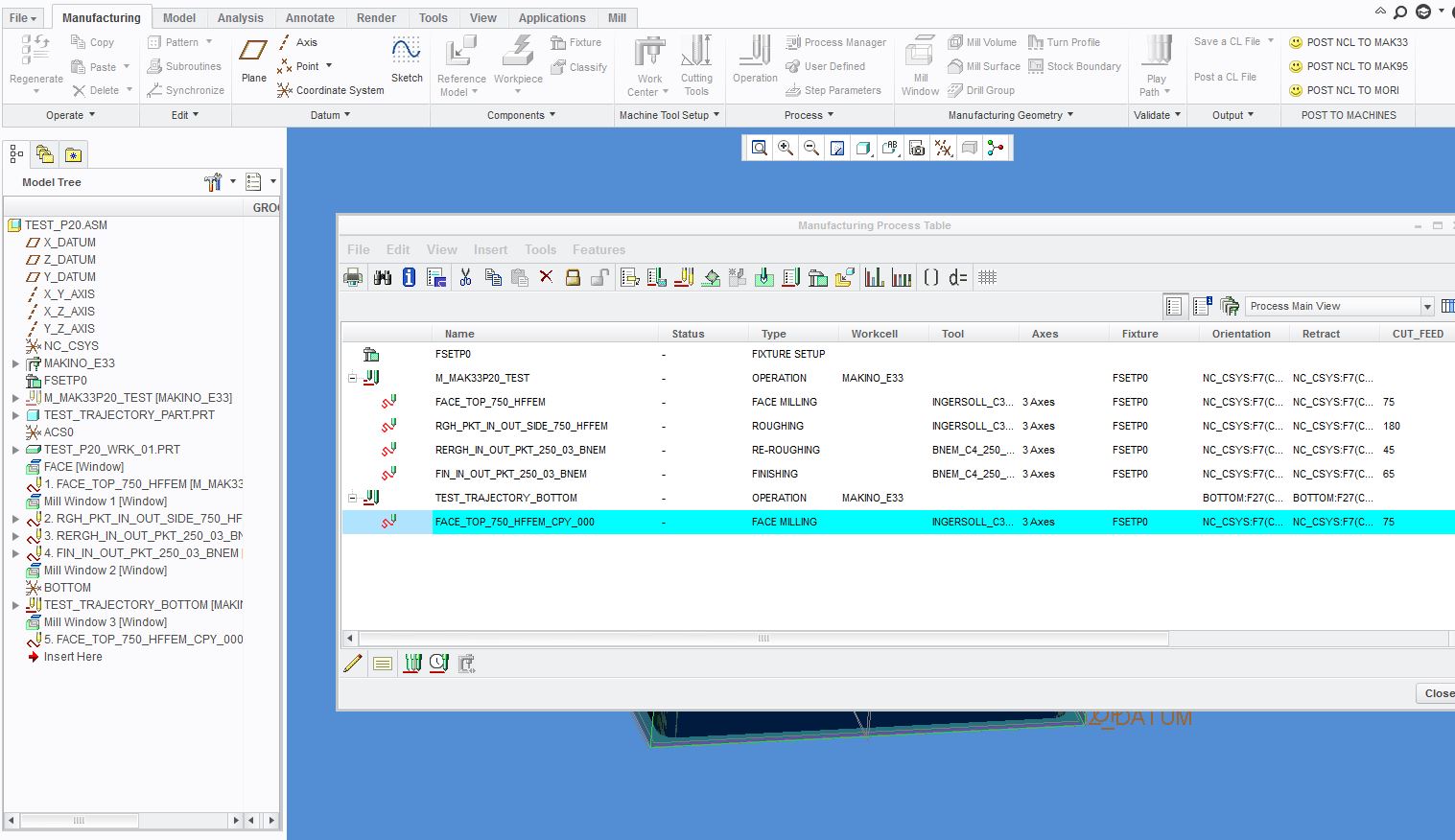Switch to the Annotate ribbon tab
The image size is (1455, 840).
click(x=310, y=17)
